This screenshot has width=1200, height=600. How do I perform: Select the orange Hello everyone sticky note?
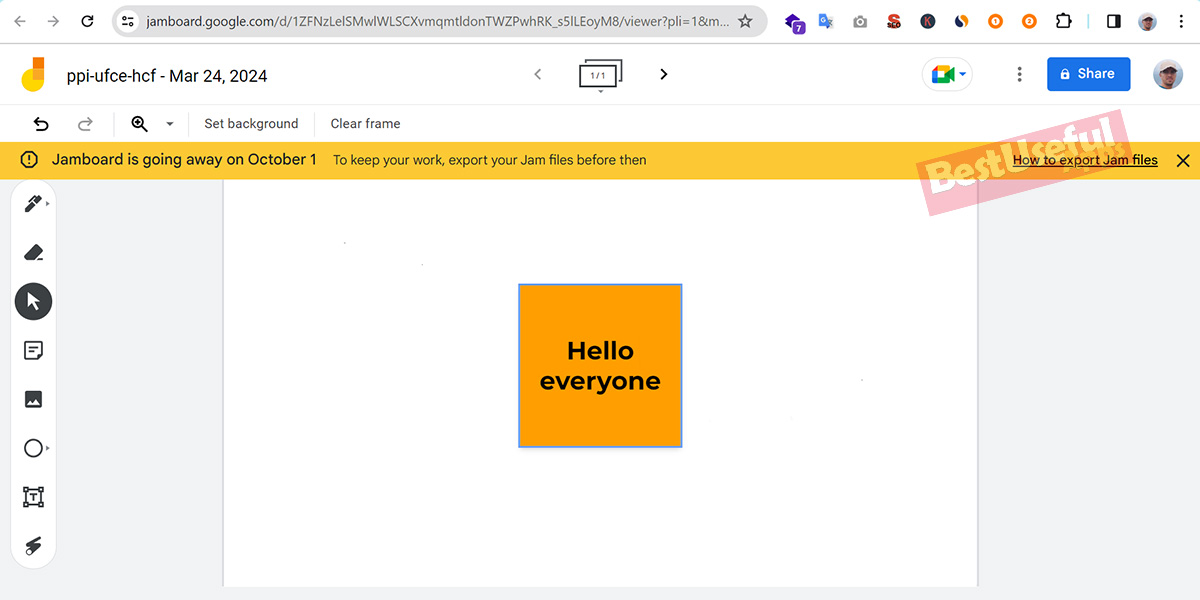600,366
